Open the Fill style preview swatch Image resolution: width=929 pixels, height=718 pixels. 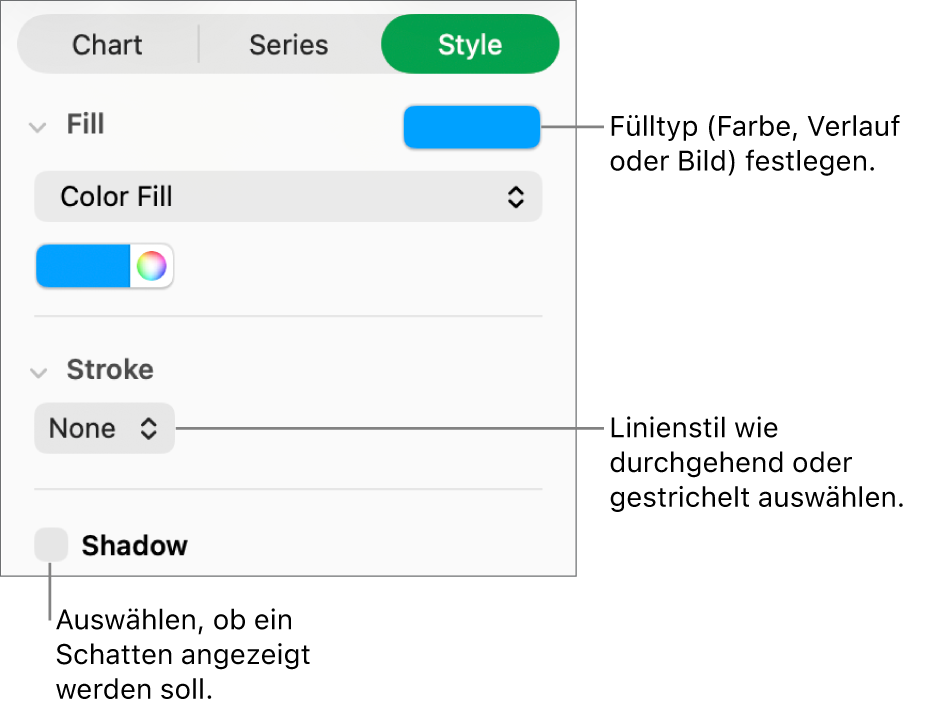click(471, 127)
